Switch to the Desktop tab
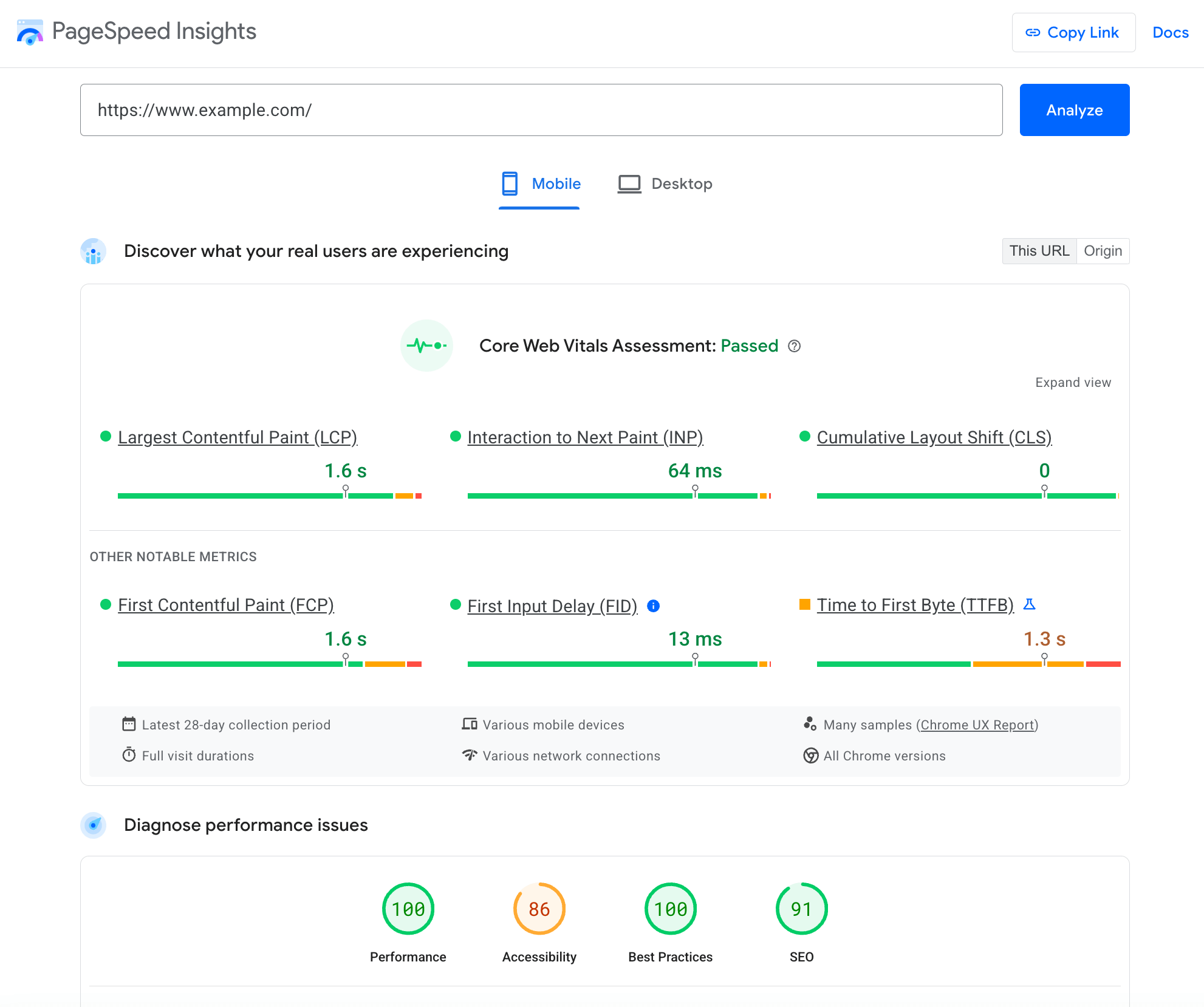The height and width of the screenshot is (1007, 1204). tap(681, 183)
